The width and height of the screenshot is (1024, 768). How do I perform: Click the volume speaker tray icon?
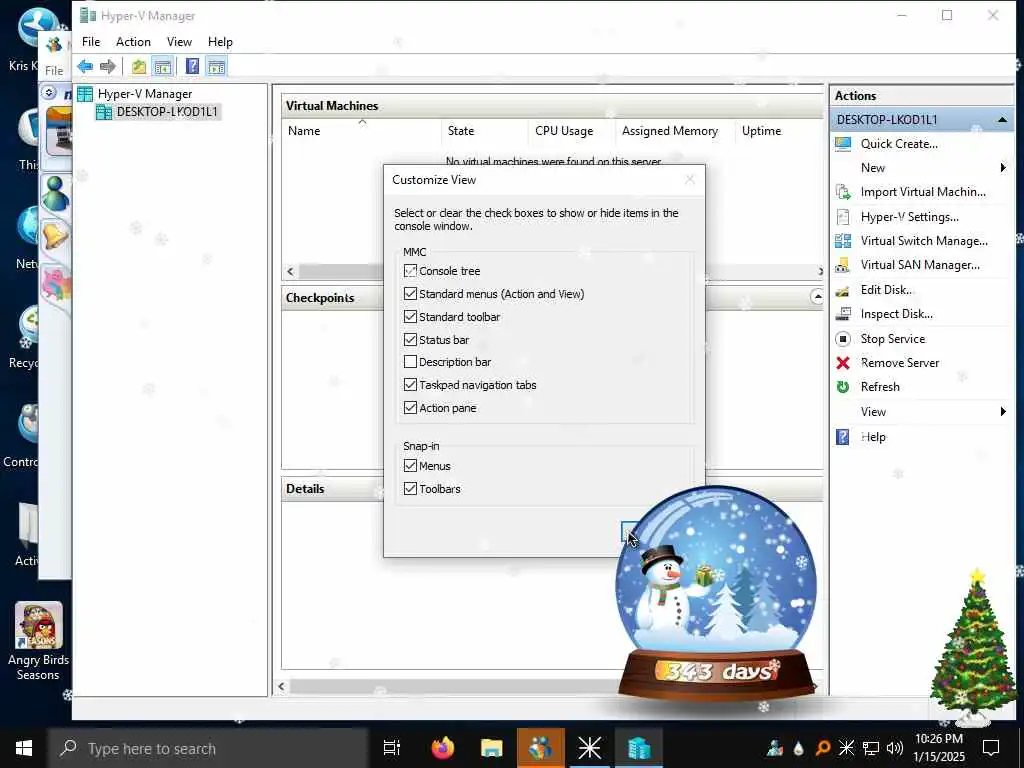point(895,748)
